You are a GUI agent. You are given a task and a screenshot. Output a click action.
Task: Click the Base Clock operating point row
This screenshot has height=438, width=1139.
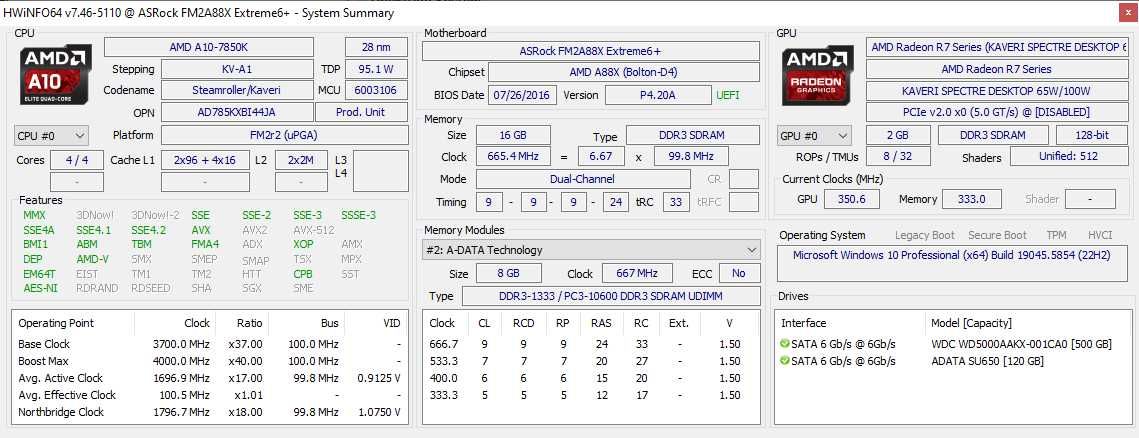(208, 344)
